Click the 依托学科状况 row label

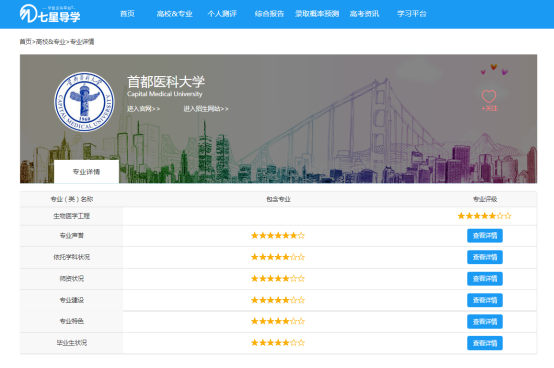pyautogui.click(x=71, y=257)
